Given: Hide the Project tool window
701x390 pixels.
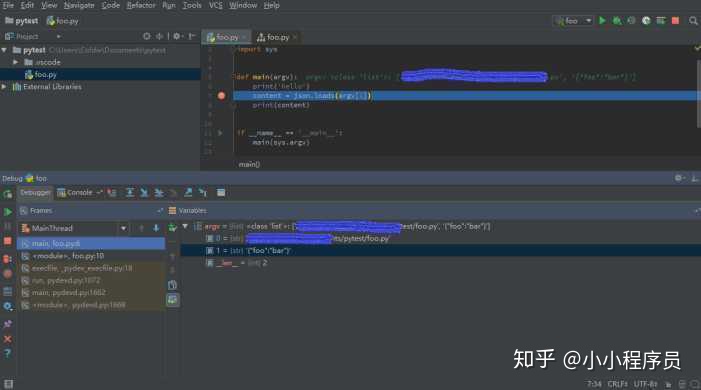Looking at the screenshot, I should (x=192, y=36).
